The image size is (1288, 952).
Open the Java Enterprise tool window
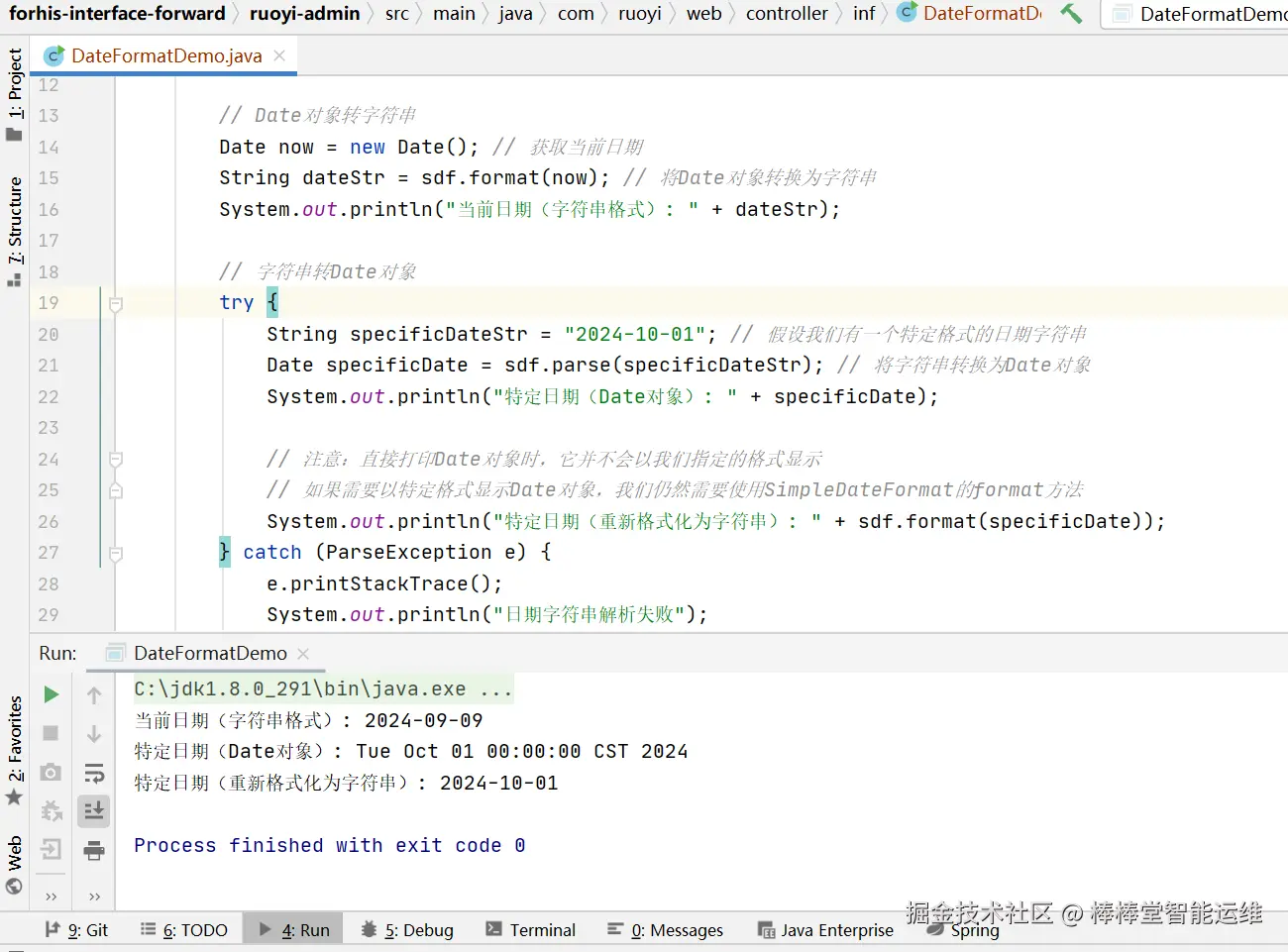(825, 930)
